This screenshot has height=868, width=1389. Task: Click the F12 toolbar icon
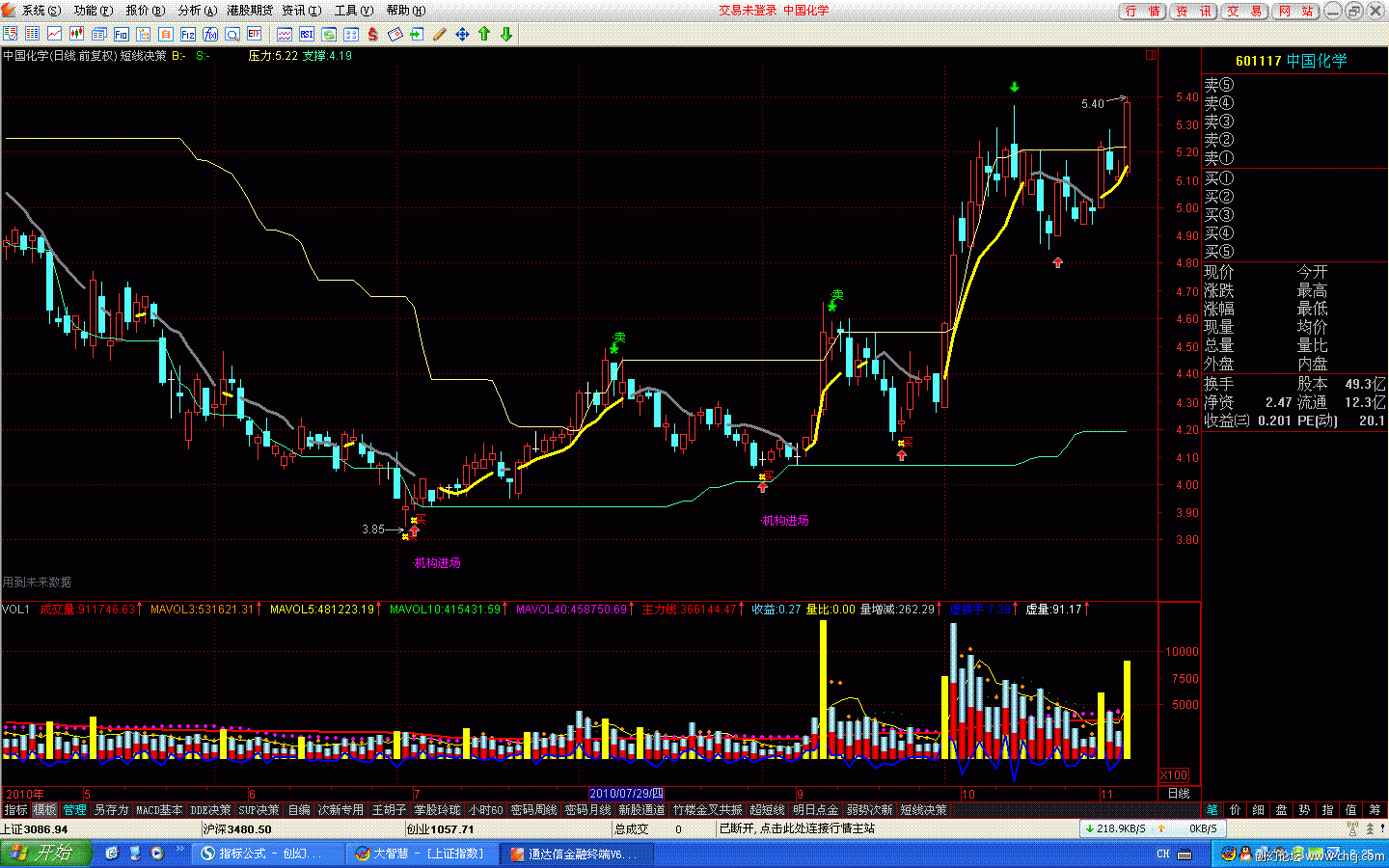pyautogui.click(x=188, y=34)
